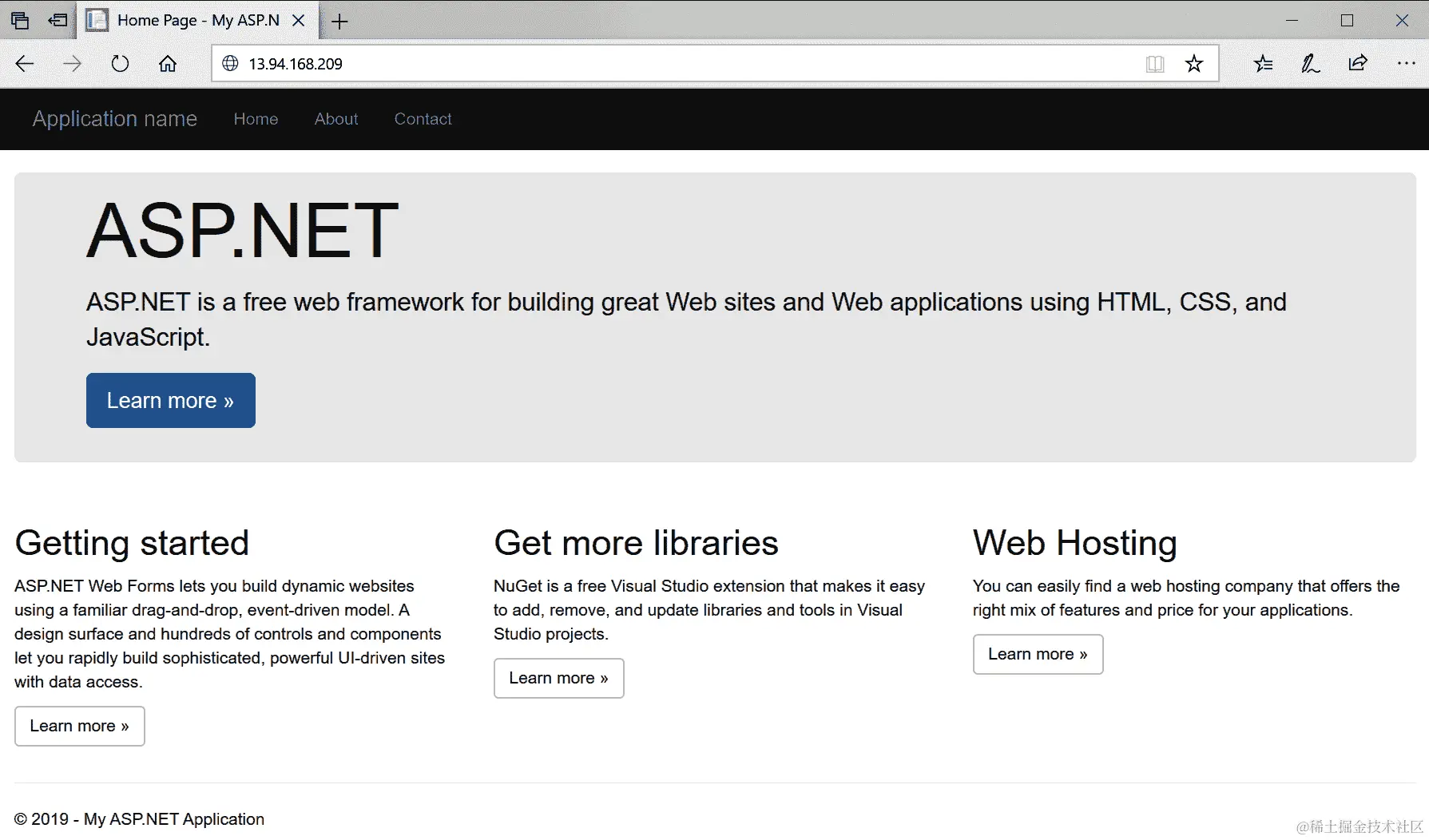Click Learn more under Getting started
The height and width of the screenshot is (840, 1429).
click(x=80, y=726)
